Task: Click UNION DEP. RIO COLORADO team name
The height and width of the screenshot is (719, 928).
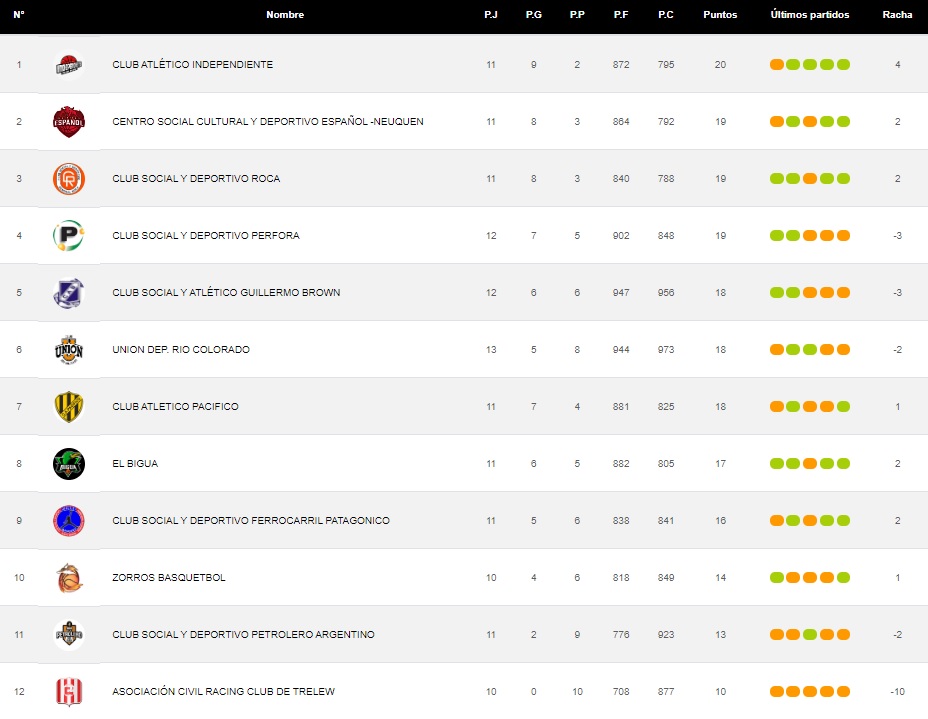Action: [181, 350]
